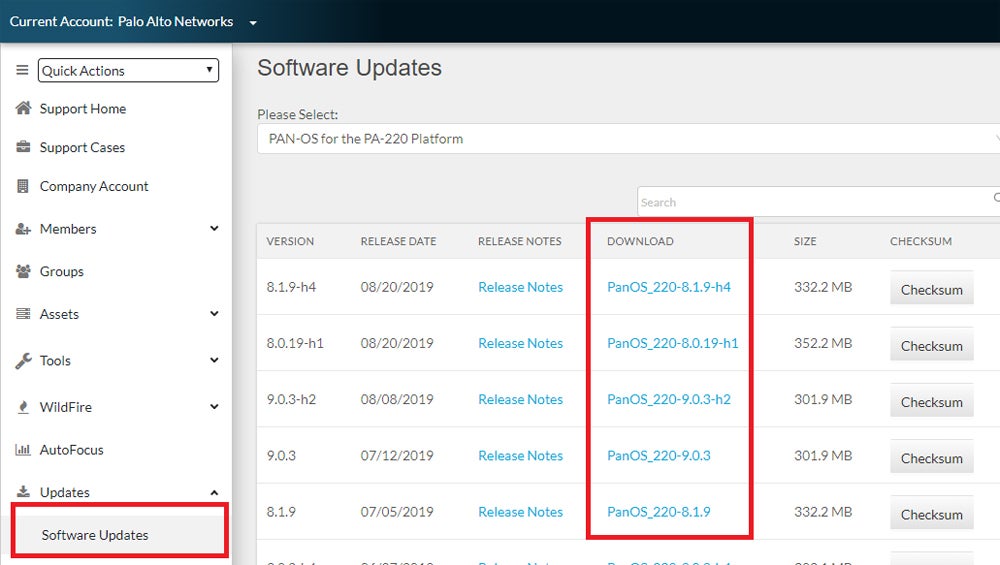Viewport: 1000px width, 565px height.
Task: Click Checksum button for version 8.0.19-h1
Action: coord(931,346)
